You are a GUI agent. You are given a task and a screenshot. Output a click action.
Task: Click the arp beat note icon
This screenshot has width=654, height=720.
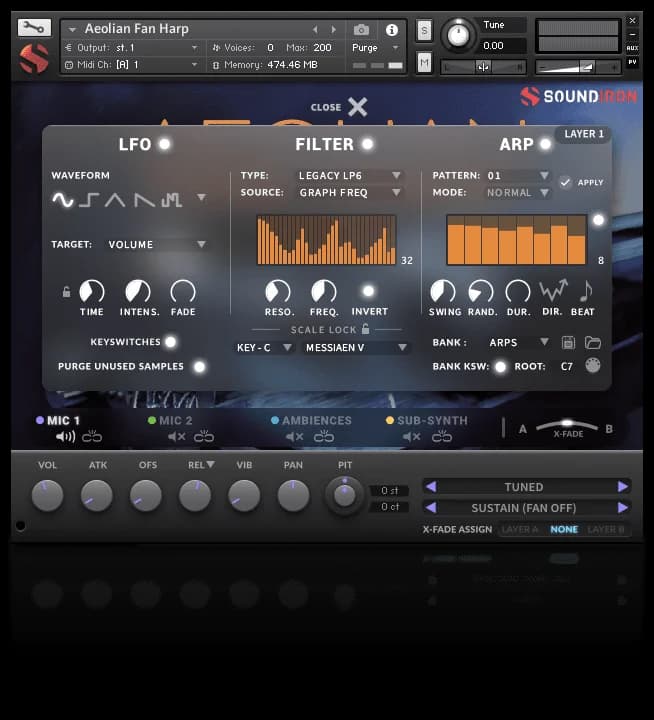pos(586,291)
